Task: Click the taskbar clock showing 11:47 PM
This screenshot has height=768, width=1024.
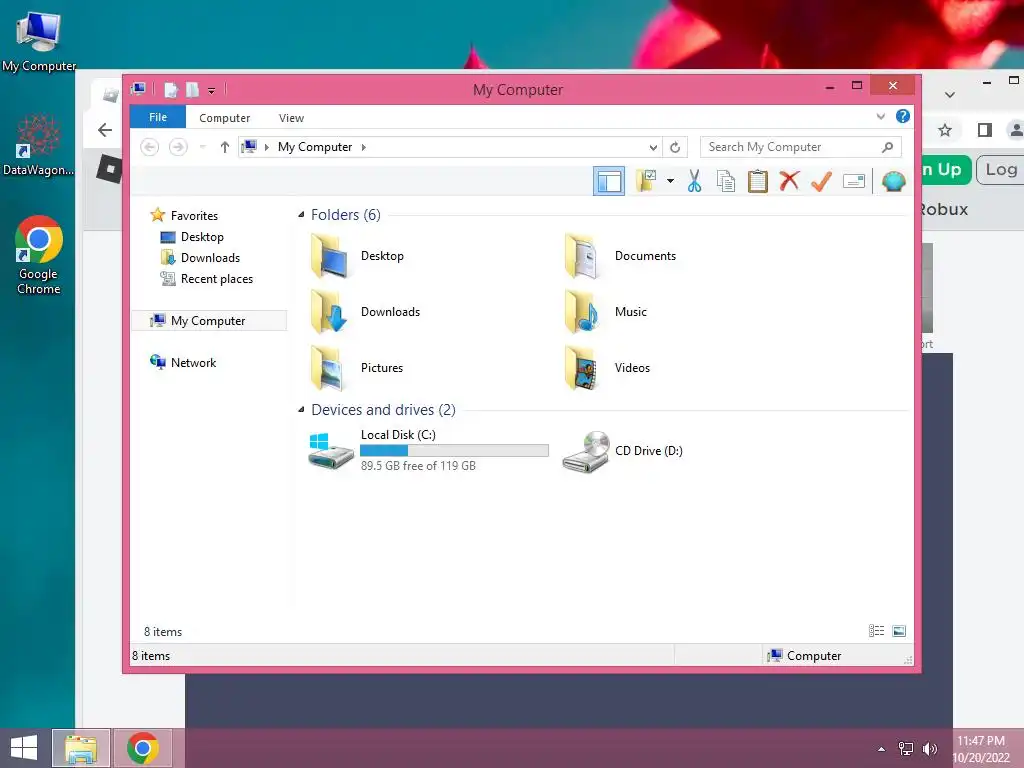Action: [x=982, y=749]
